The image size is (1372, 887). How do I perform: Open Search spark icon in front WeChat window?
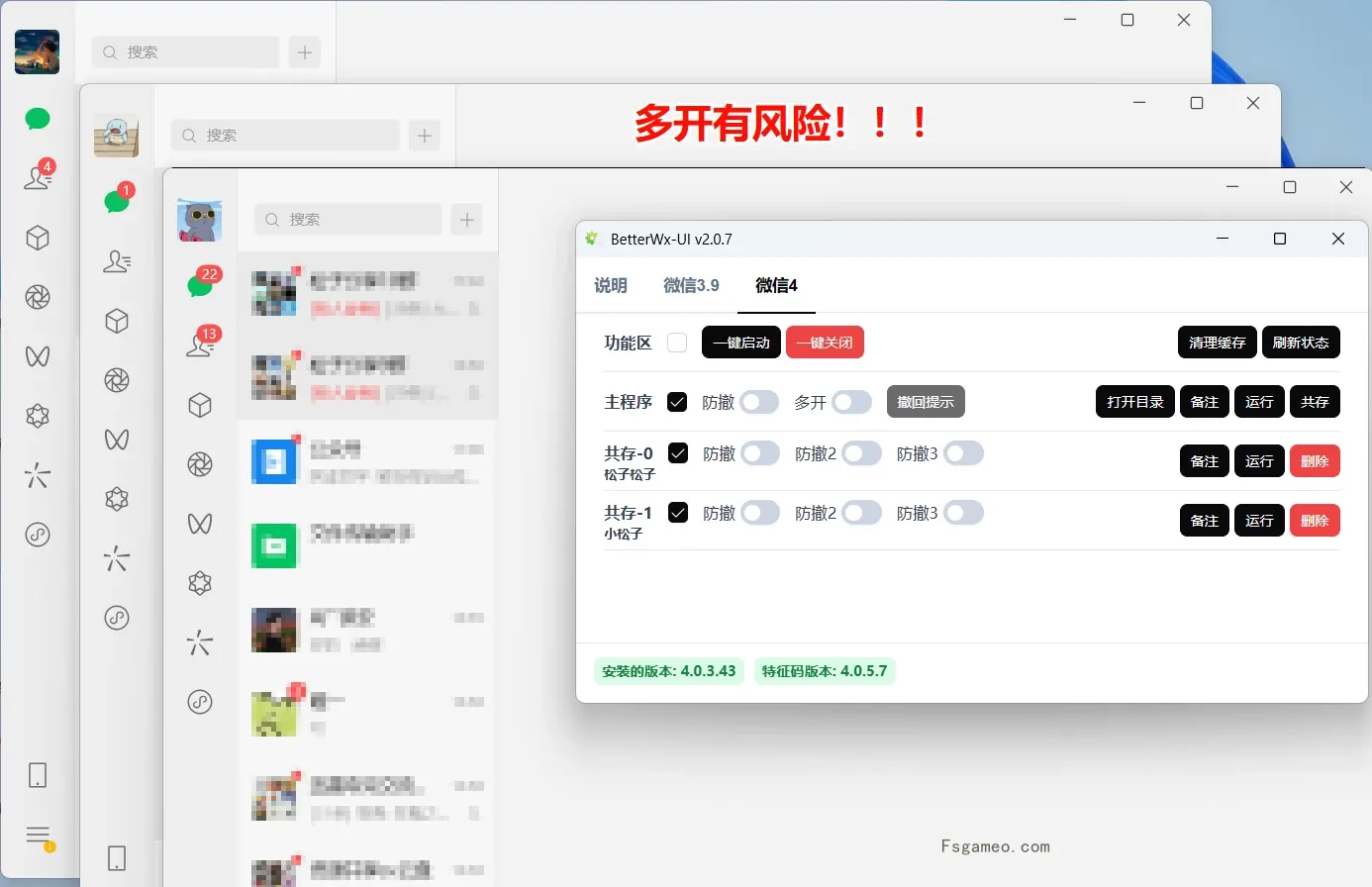(200, 642)
